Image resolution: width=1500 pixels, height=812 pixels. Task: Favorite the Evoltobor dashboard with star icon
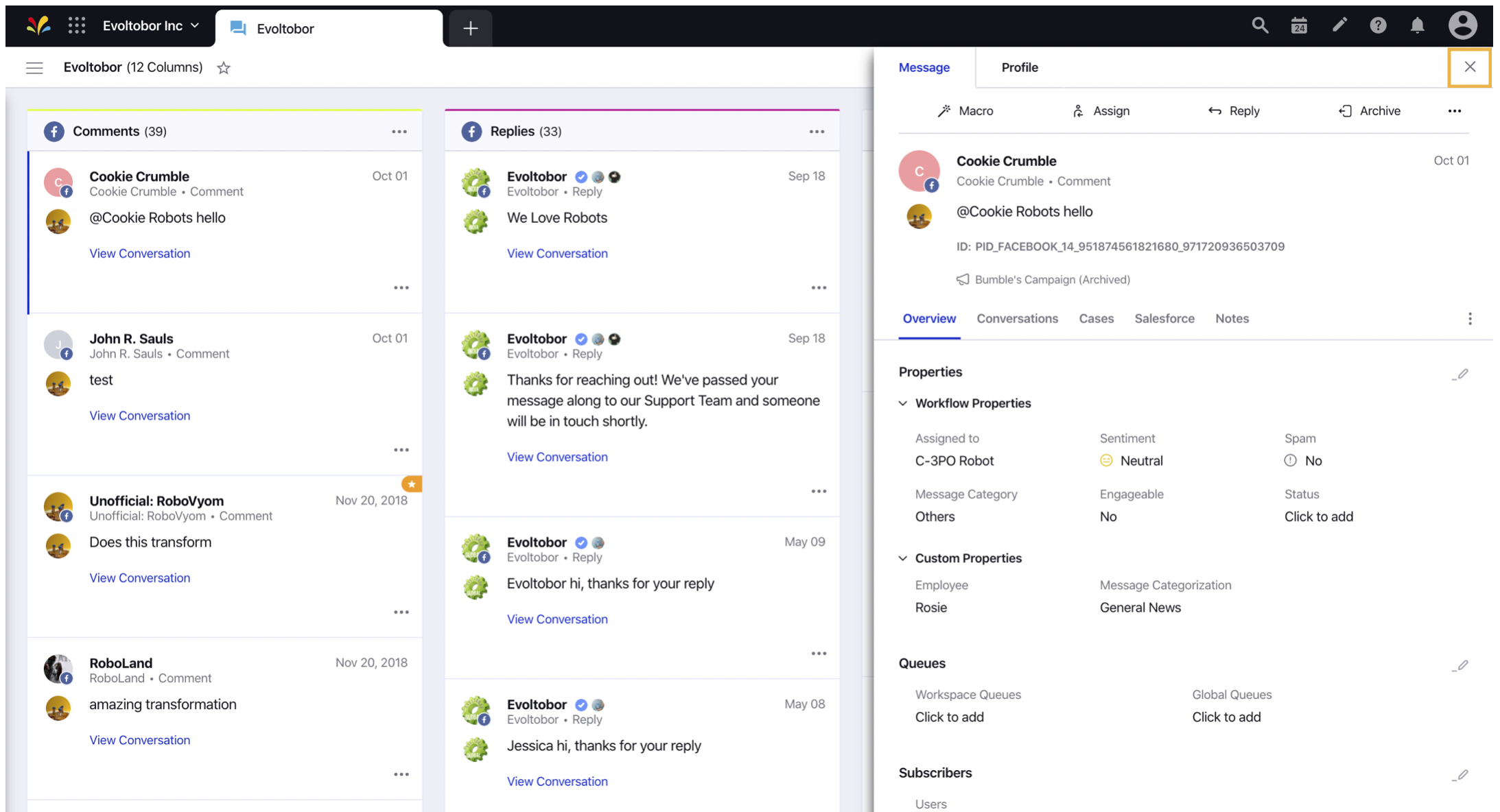coord(224,67)
